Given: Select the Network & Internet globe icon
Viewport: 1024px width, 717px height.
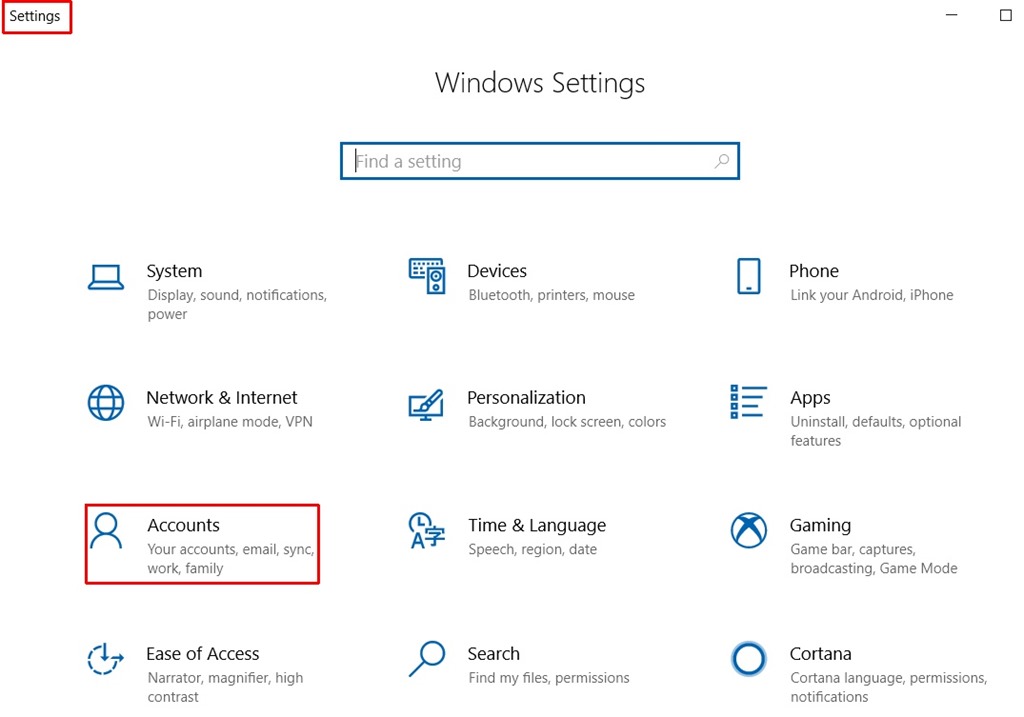Looking at the screenshot, I should coord(105,403).
